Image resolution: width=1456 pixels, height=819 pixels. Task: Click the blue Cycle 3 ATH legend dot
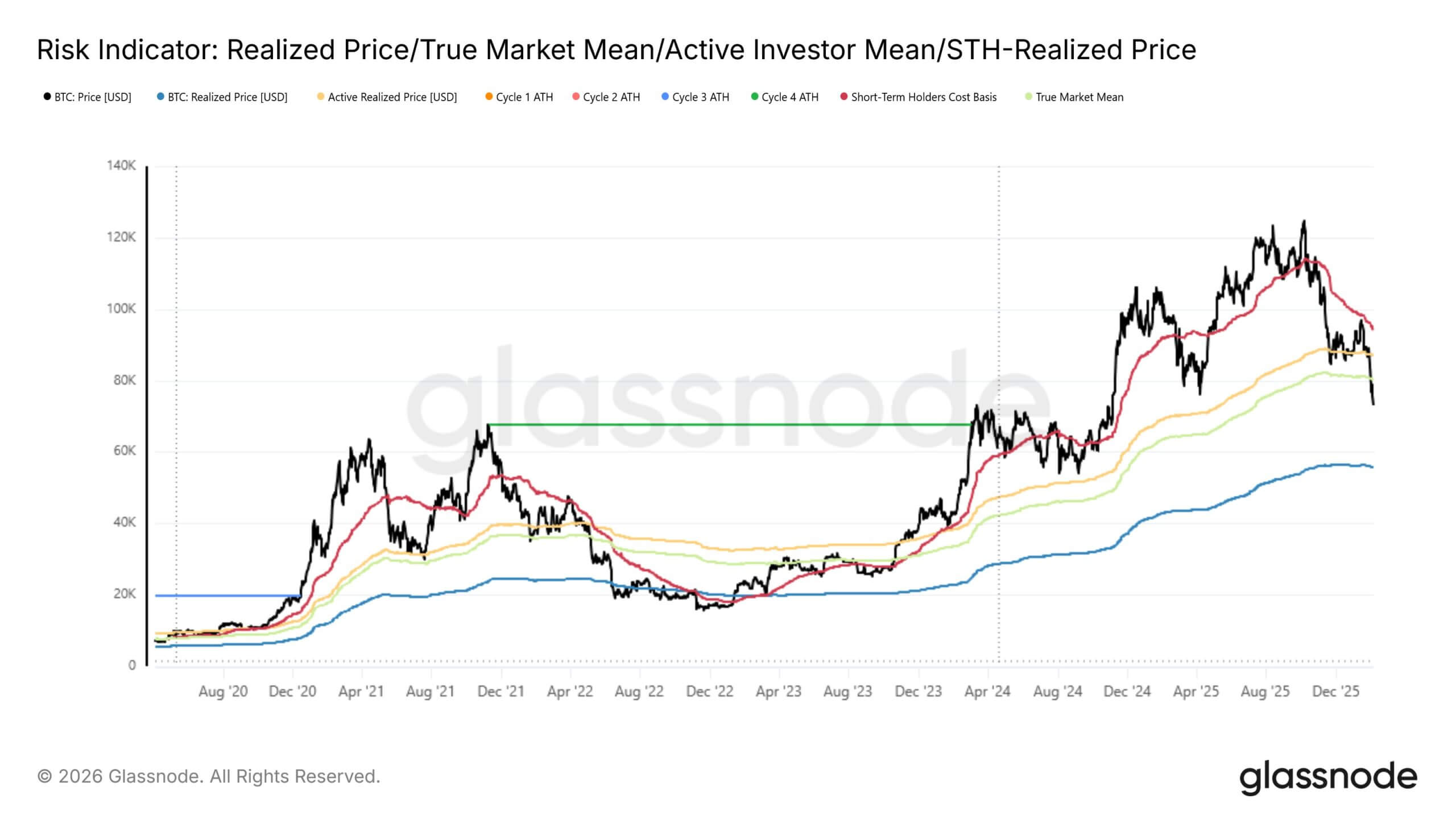665,97
